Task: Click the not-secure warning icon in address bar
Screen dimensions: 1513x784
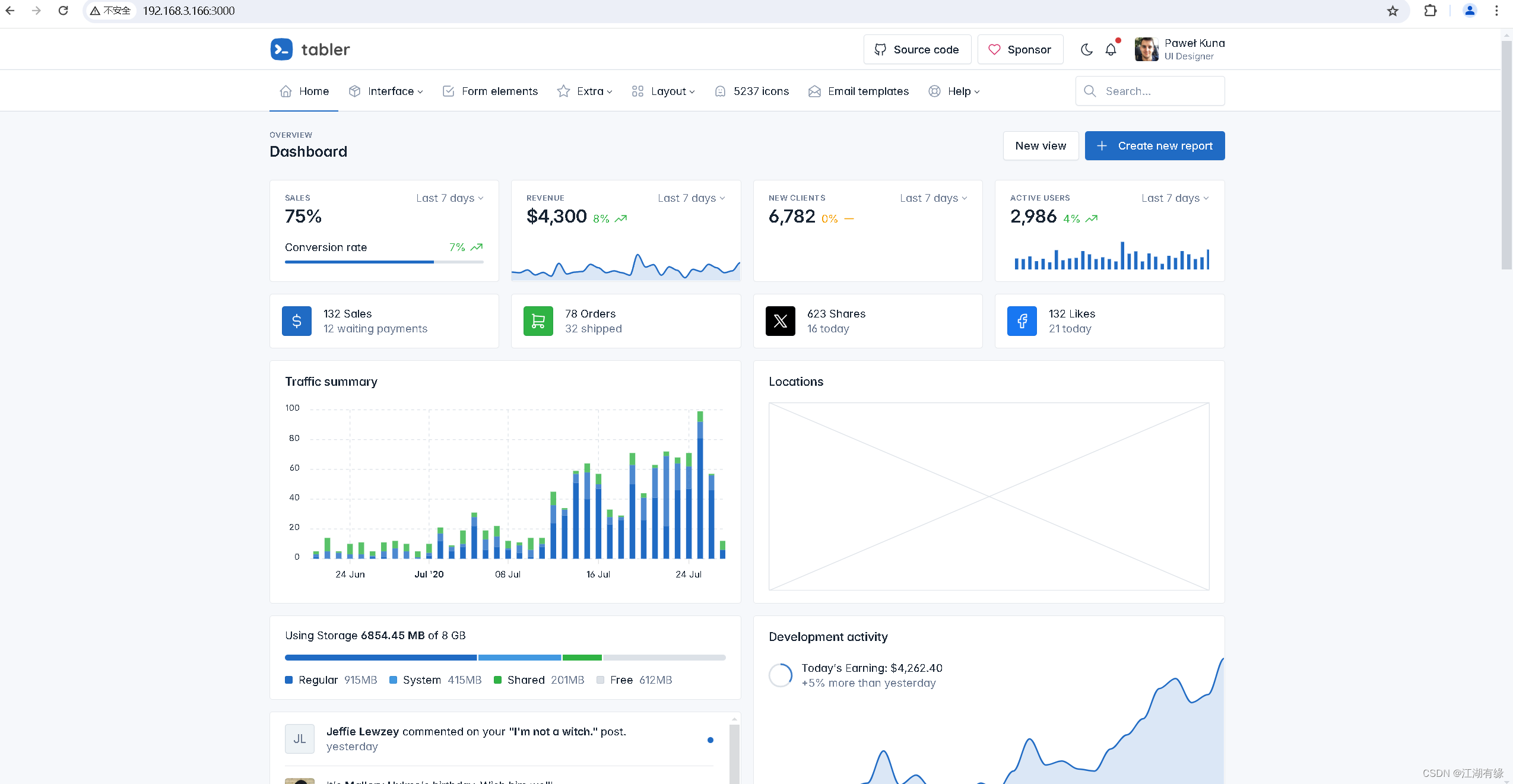Action: tap(95, 11)
